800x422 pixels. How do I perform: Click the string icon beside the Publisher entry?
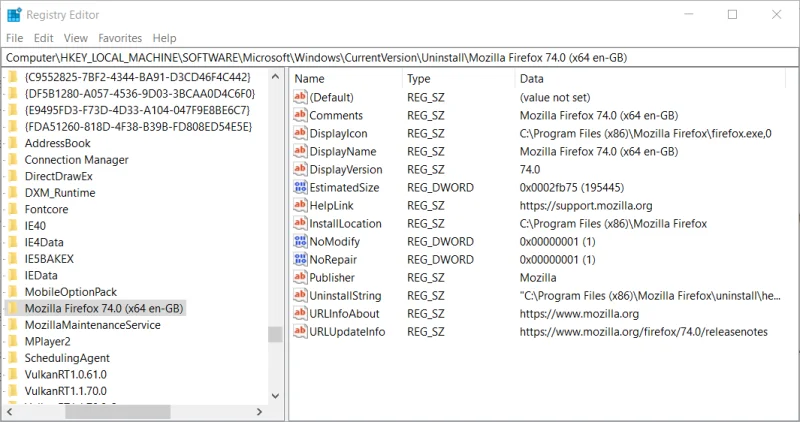click(300, 278)
